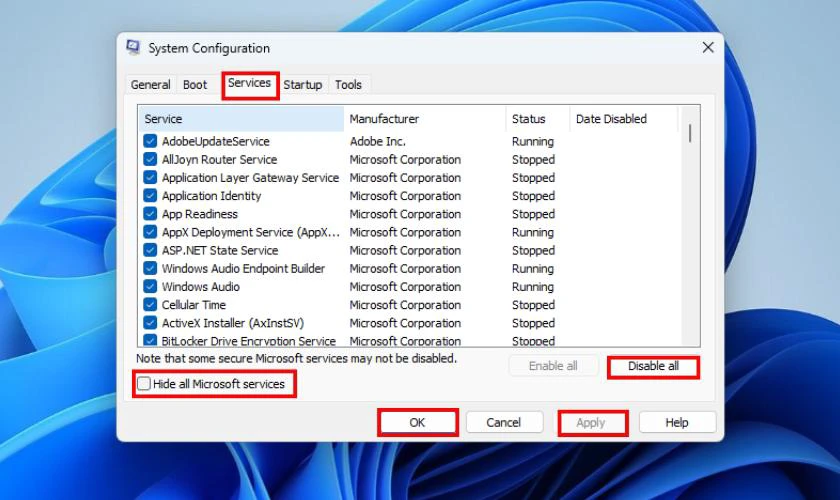This screenshot has width=840, height=500.
Task: Click Stopped status of AllJoyn Router Service
Action: (533, 160)
